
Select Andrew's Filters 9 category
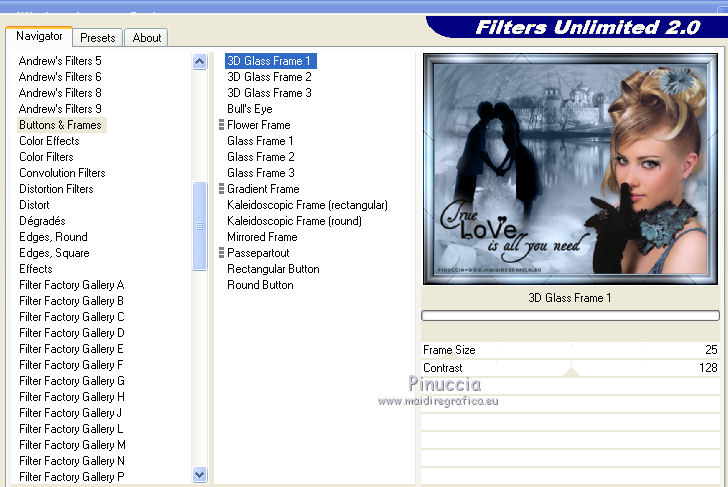tap(60, 109)
